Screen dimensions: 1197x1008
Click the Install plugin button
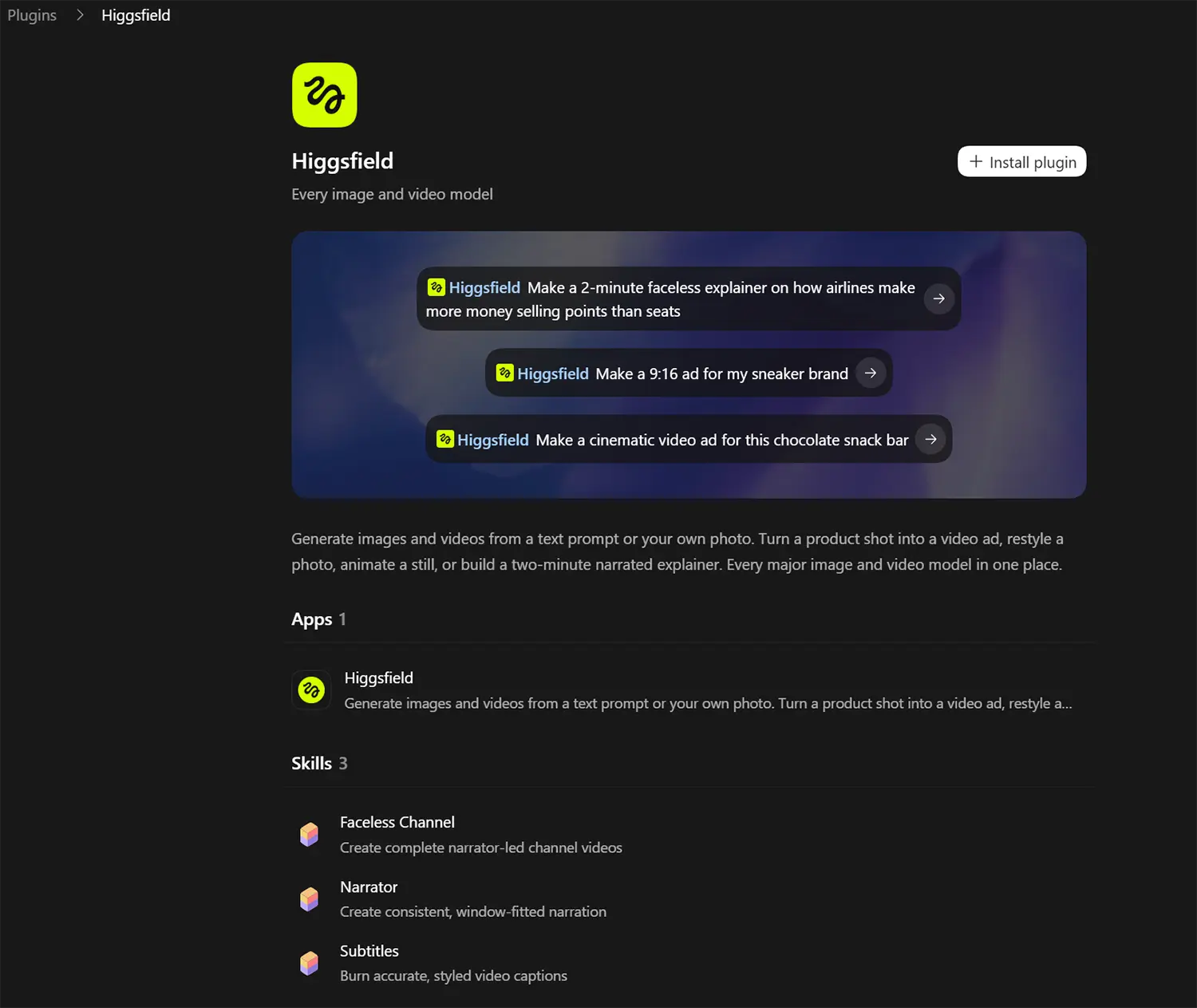pos(1021,161)
